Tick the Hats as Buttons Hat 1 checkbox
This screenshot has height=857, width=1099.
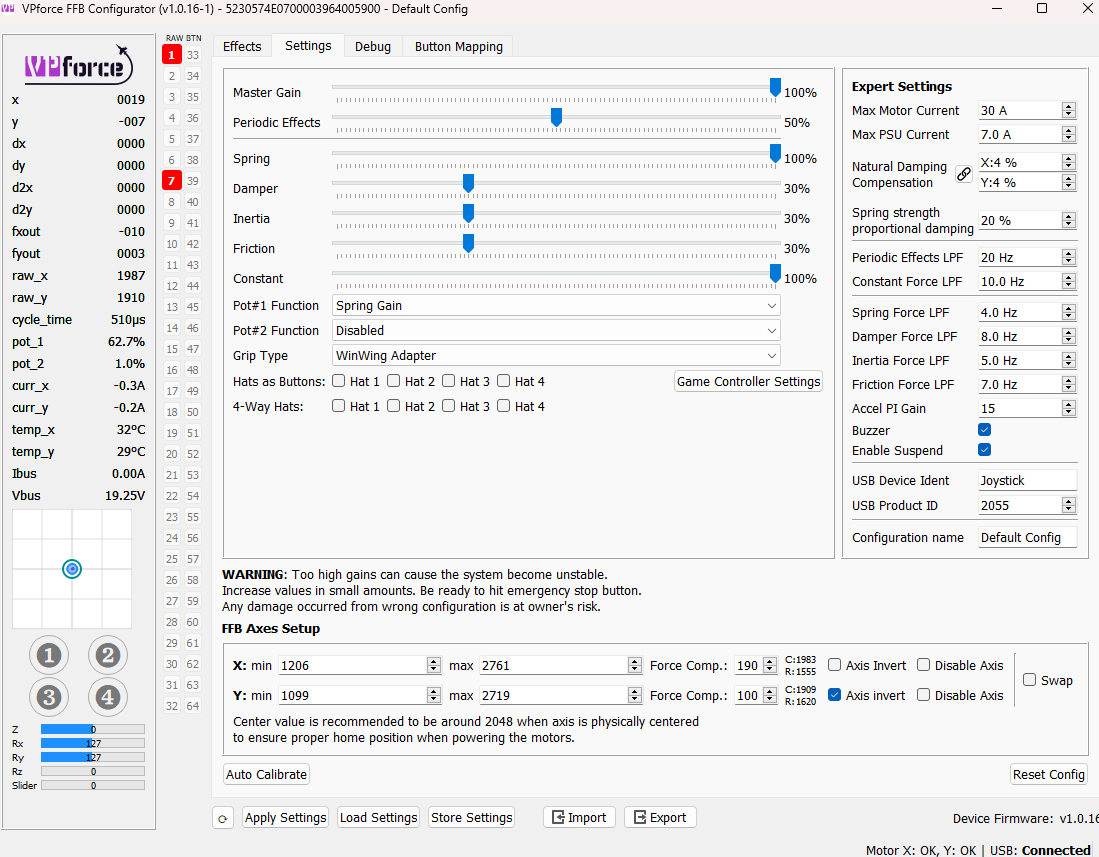[339, 381]
